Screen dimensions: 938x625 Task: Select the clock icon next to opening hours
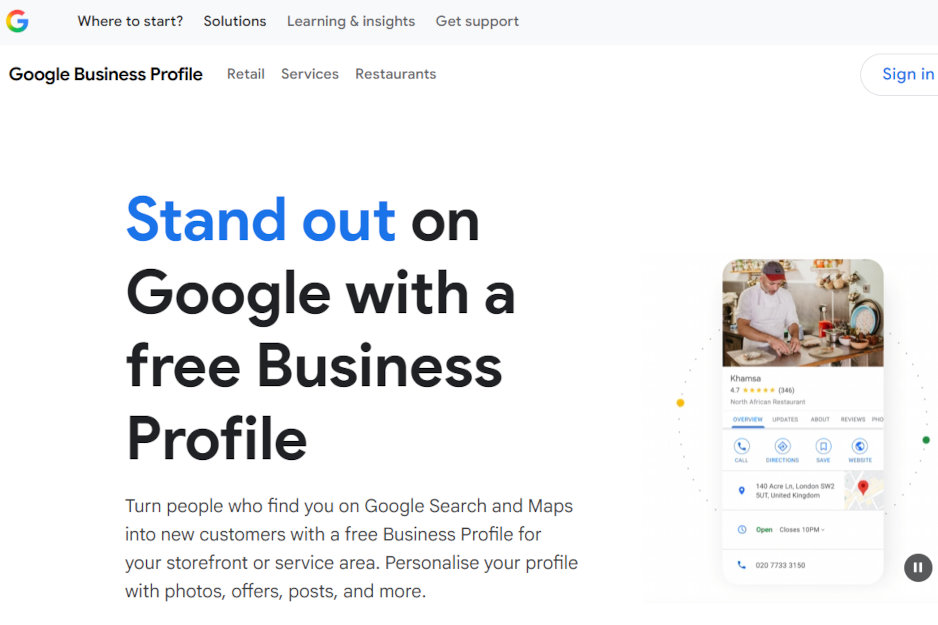coord(741,528)
